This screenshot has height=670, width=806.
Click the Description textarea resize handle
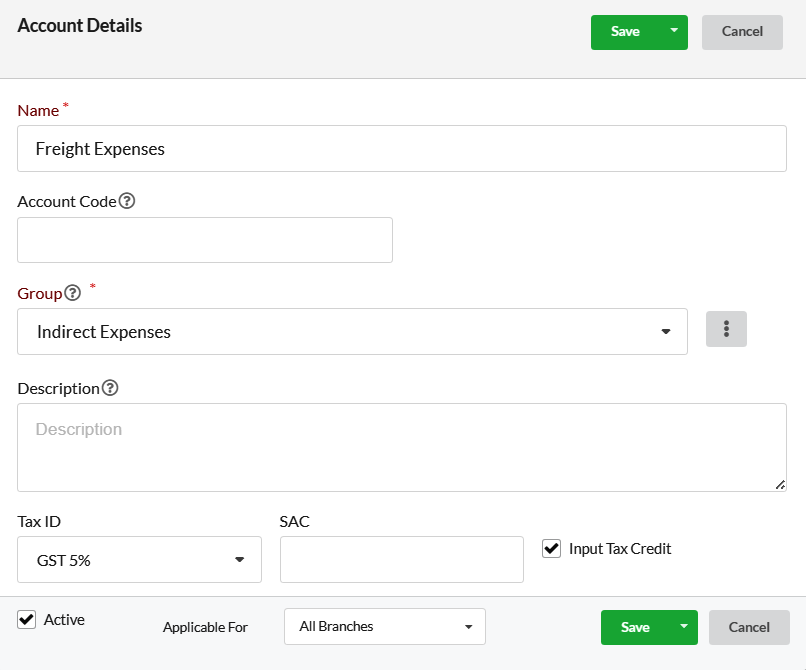point(780,485)
